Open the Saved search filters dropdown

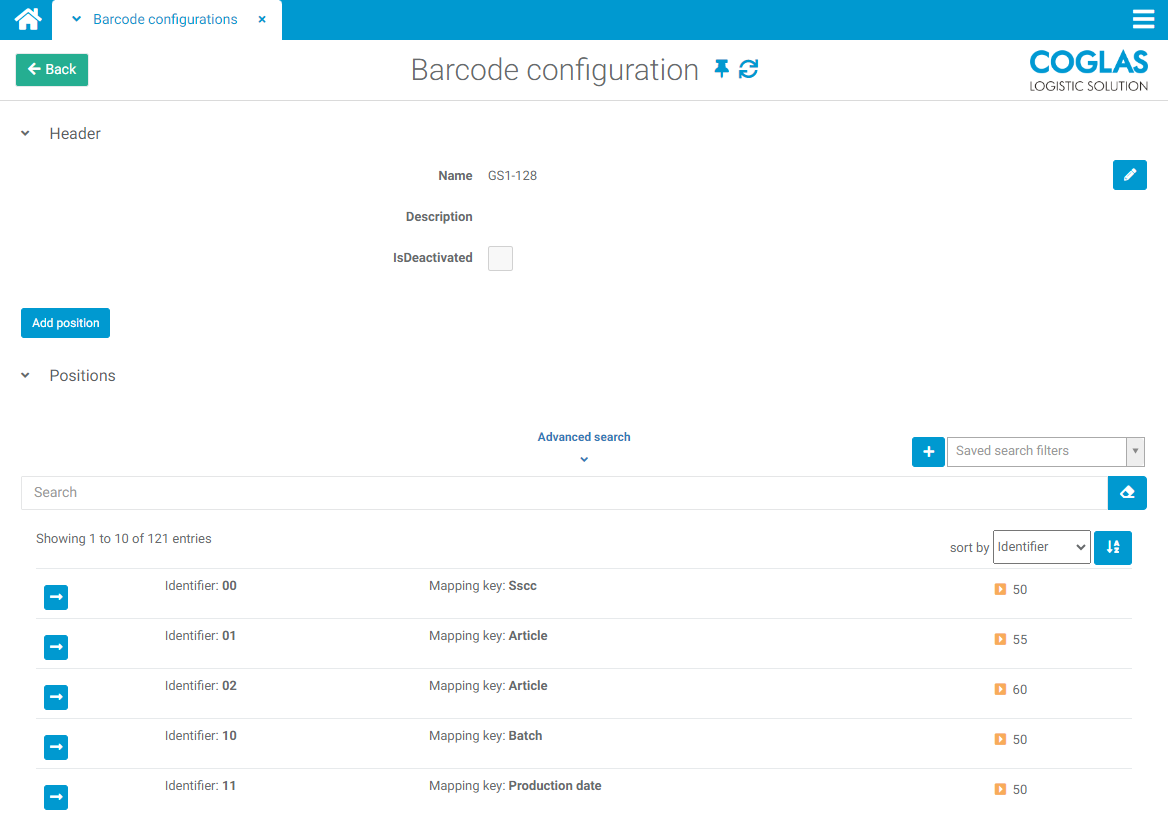click(x=1135, y=451)
